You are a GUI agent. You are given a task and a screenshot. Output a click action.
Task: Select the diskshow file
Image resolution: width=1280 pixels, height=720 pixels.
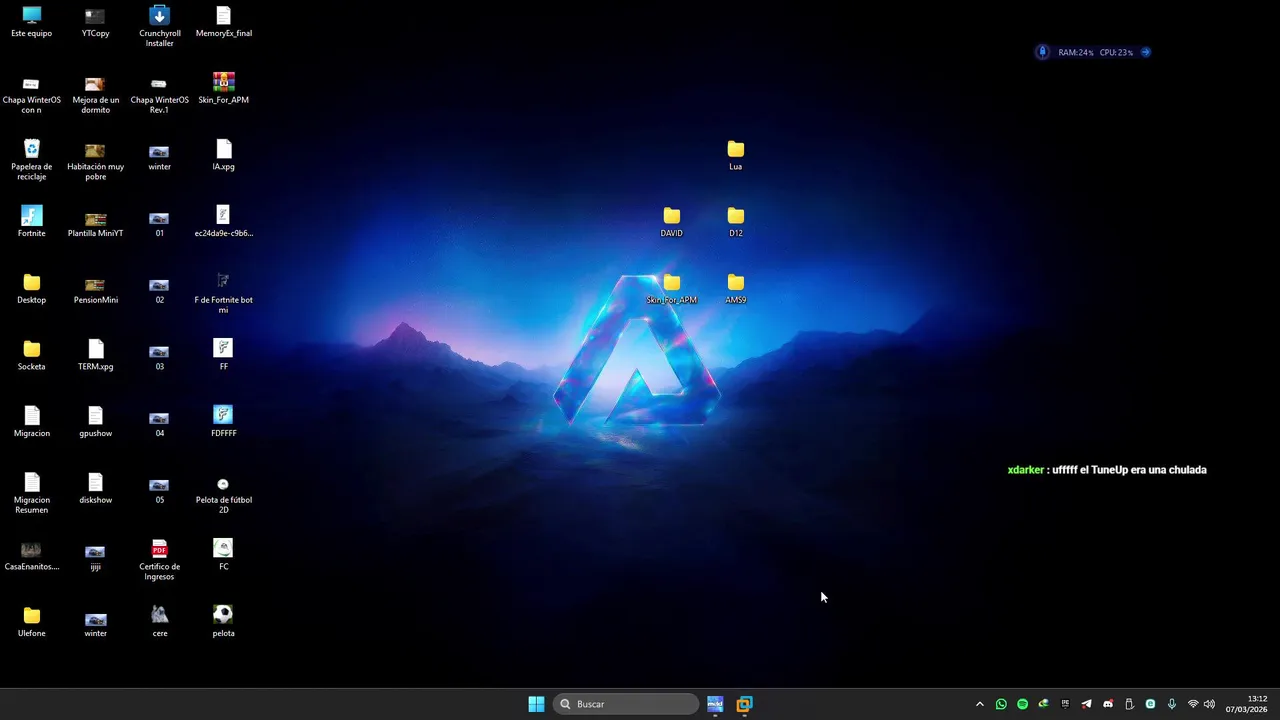(95, 488)
